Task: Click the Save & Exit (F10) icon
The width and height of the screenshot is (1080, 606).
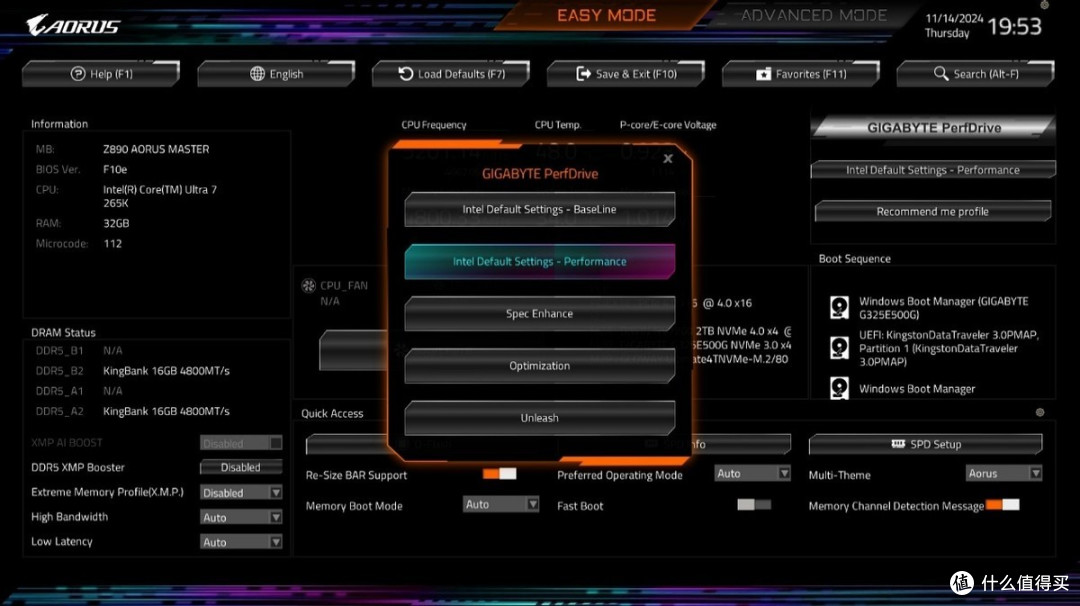Action: (x=584, y=74)
